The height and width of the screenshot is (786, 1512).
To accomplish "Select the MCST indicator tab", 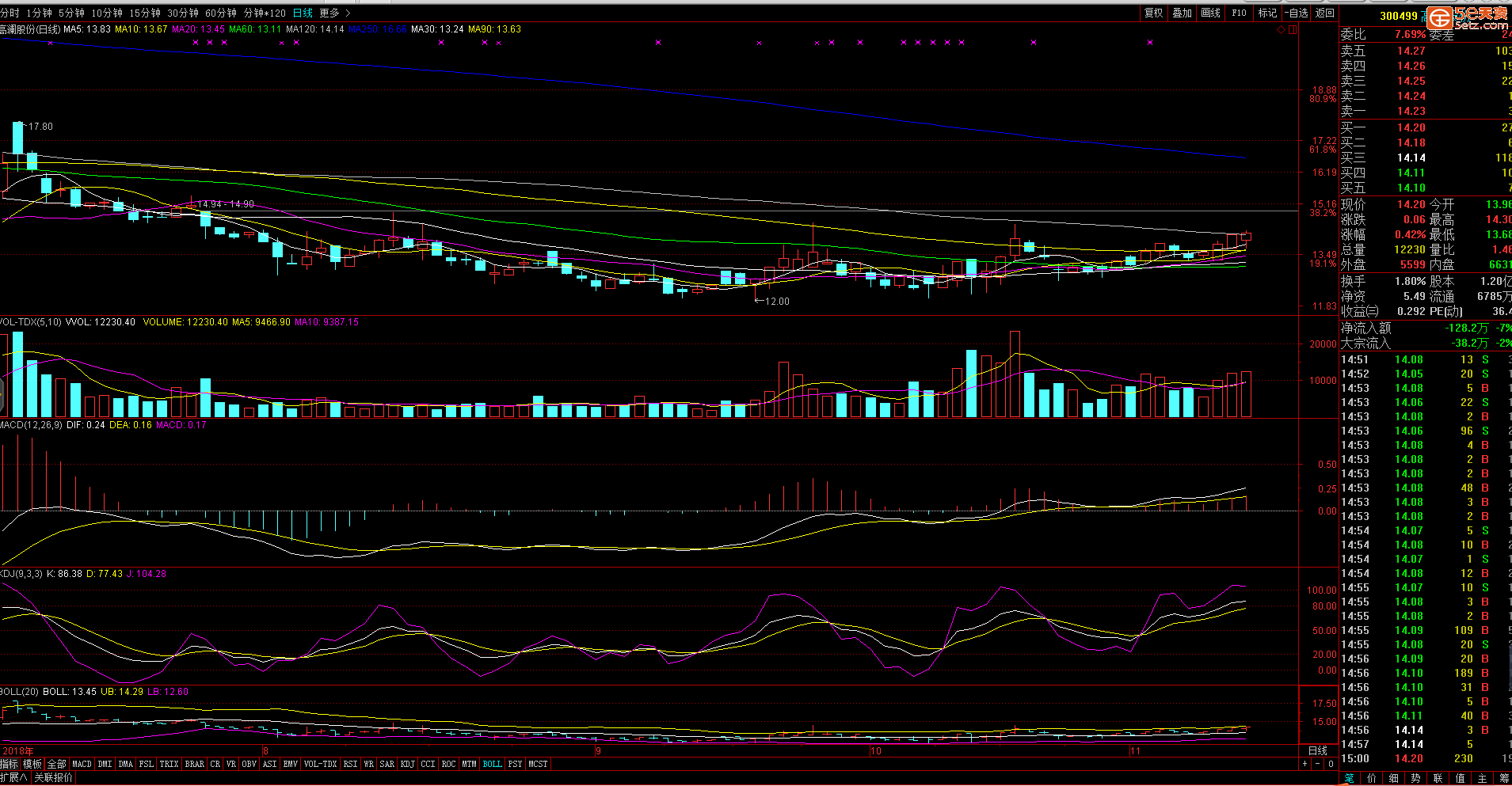I will (538, 764).
